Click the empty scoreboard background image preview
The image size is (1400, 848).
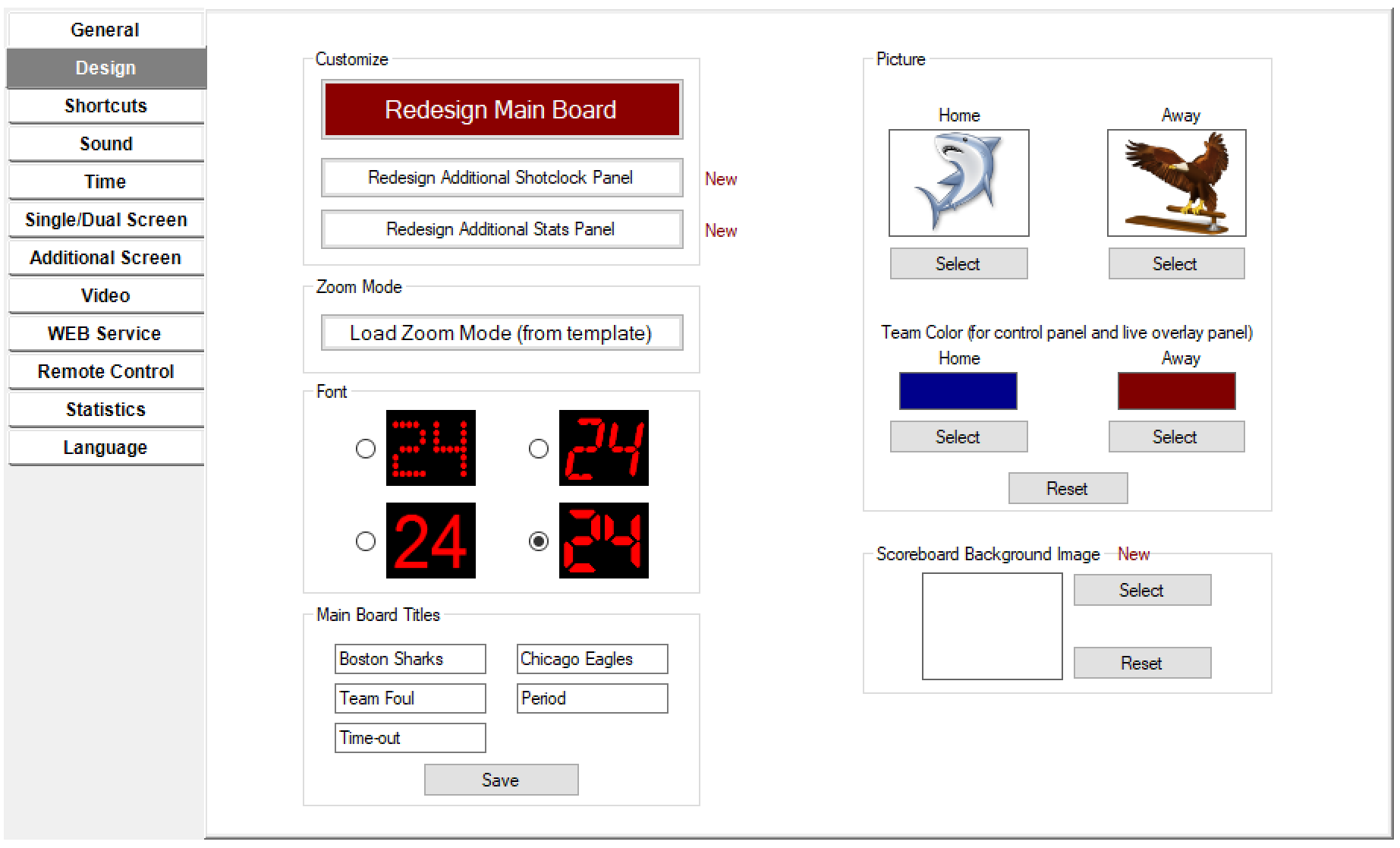[992, 626]
